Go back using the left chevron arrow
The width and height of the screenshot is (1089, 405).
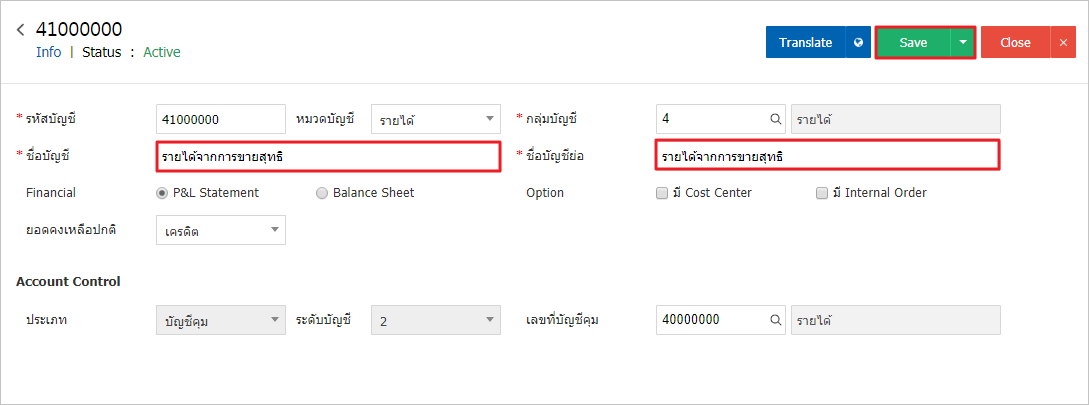[x=21, y=29]
